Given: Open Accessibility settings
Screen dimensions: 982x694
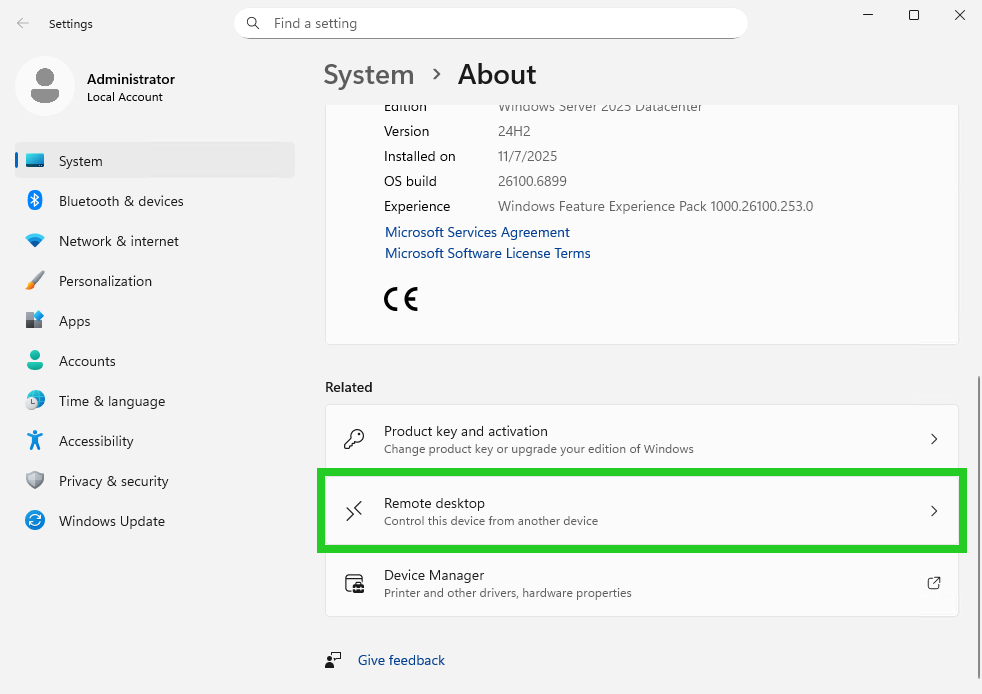Looking at the screenshot, I should pos(96,441).
